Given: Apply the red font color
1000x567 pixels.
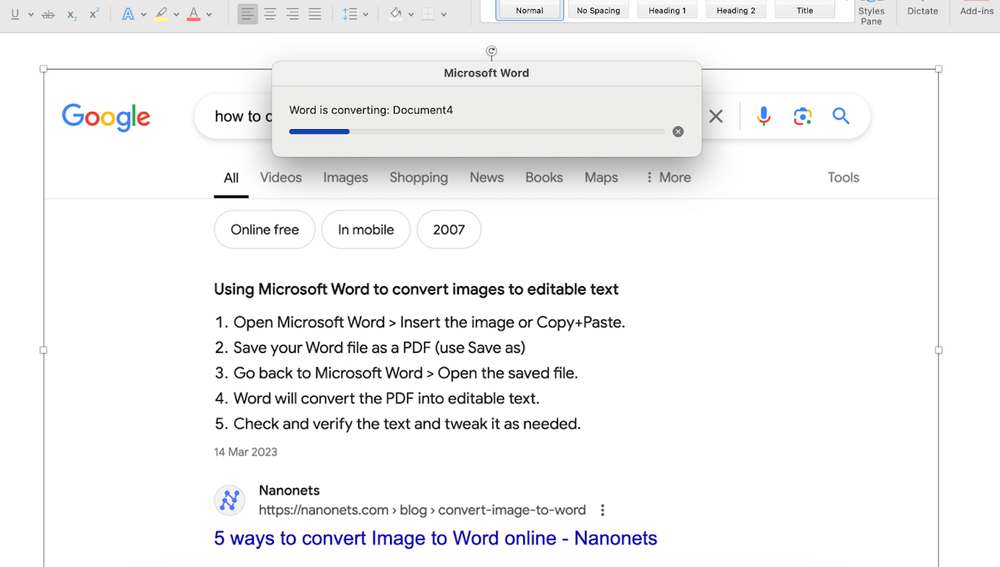Looking at the screenshot, I should coord(194,14).
